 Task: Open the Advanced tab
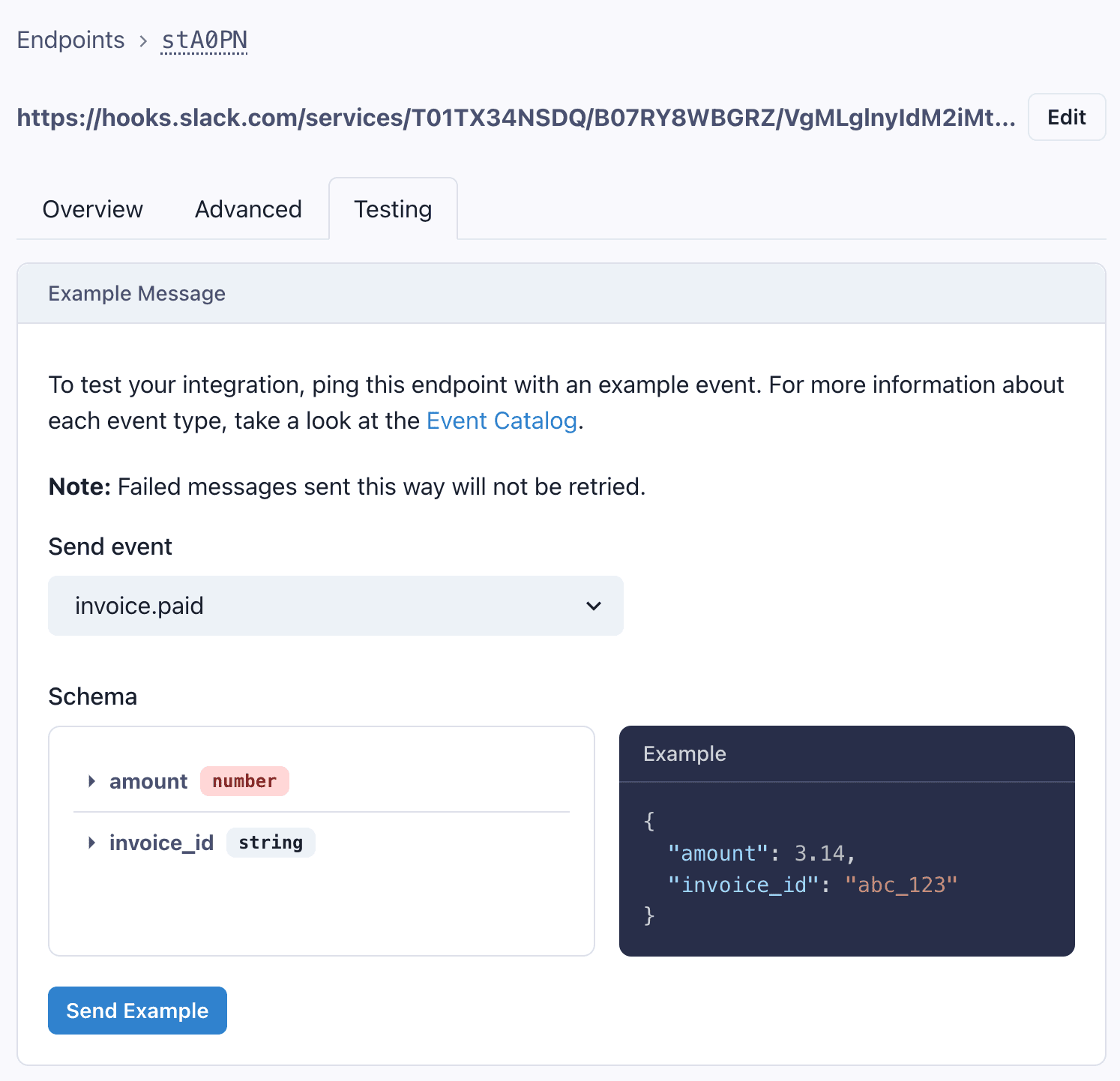pyautogui.click(x=248, y=209)
